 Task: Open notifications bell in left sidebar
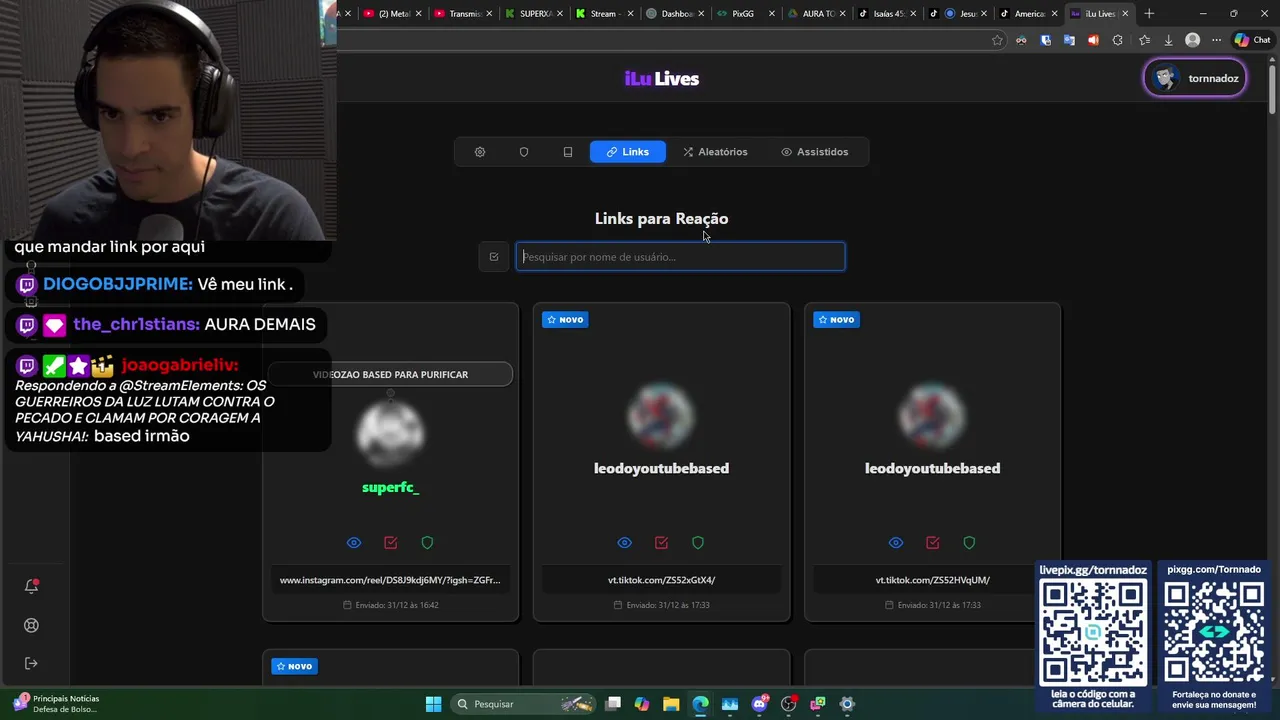31,586
